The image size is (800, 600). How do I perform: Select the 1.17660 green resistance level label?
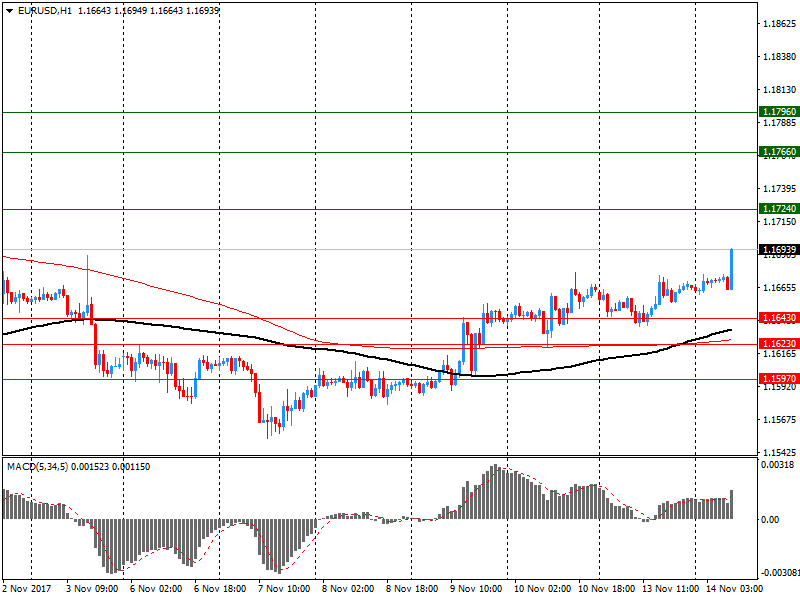pyautogui.click(x=779, y=152)
